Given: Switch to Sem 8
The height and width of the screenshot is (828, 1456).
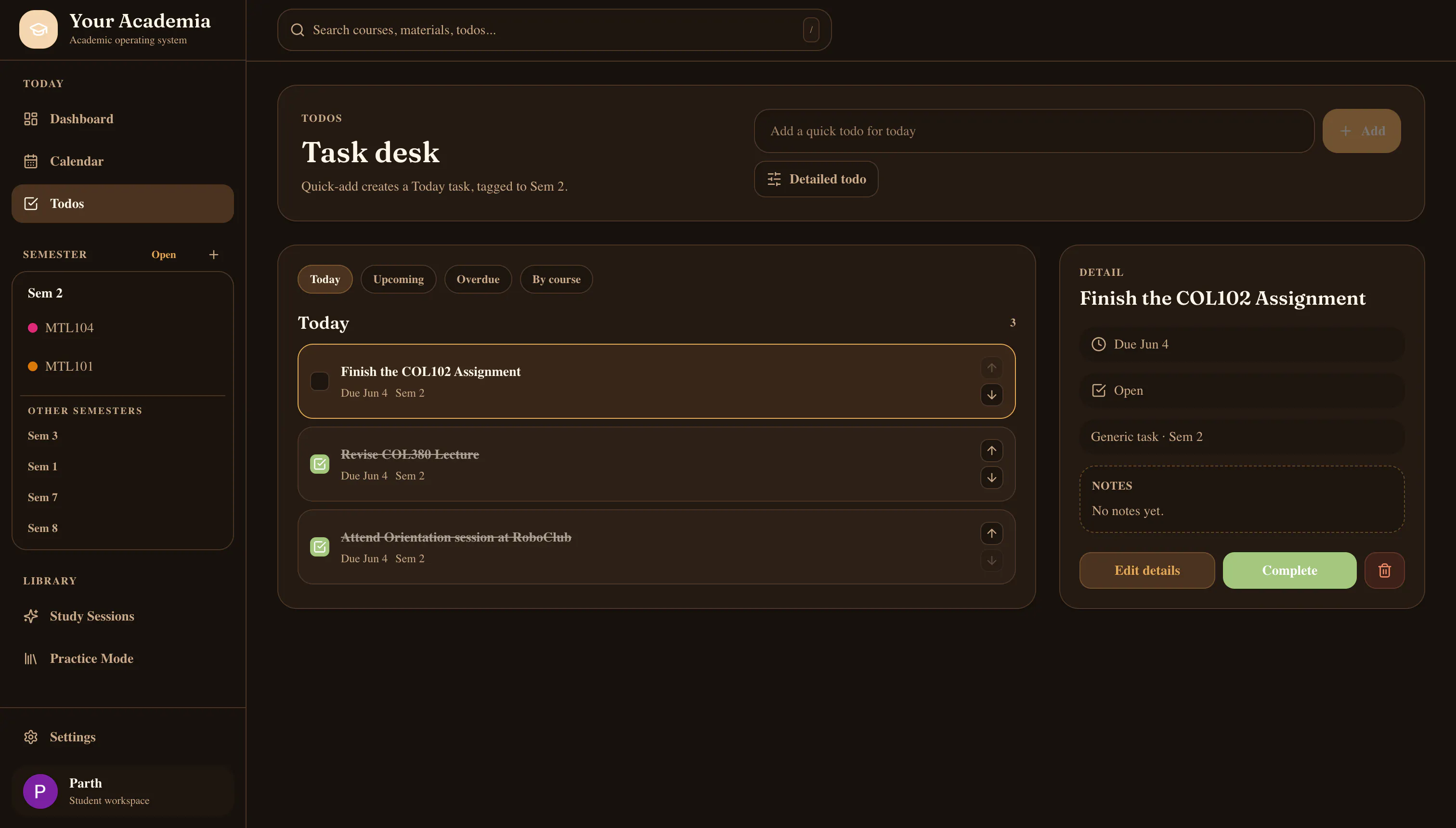Looking at the screenshot, I should coord(43,528).
